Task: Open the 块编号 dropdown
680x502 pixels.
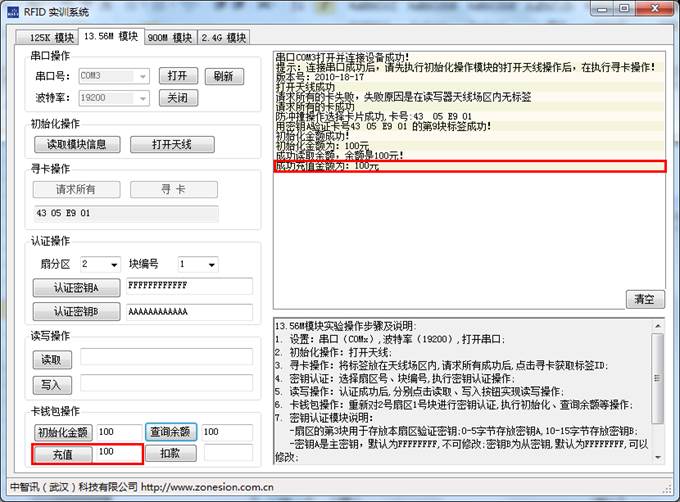Action: tap(211, 265)
